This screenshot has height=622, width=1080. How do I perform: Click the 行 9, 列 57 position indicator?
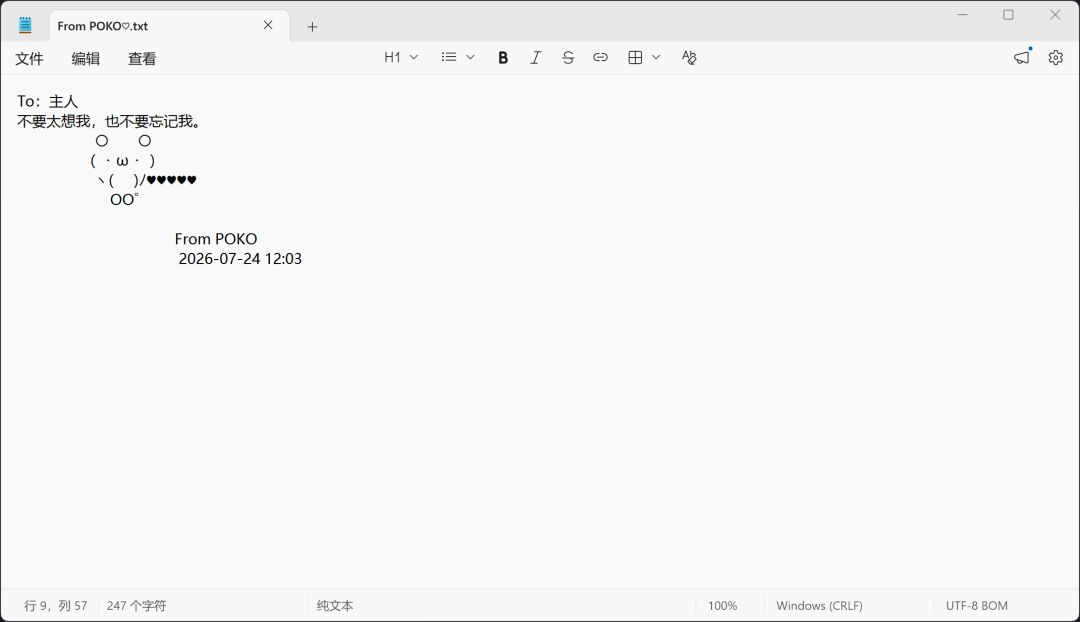pos(56,605)
